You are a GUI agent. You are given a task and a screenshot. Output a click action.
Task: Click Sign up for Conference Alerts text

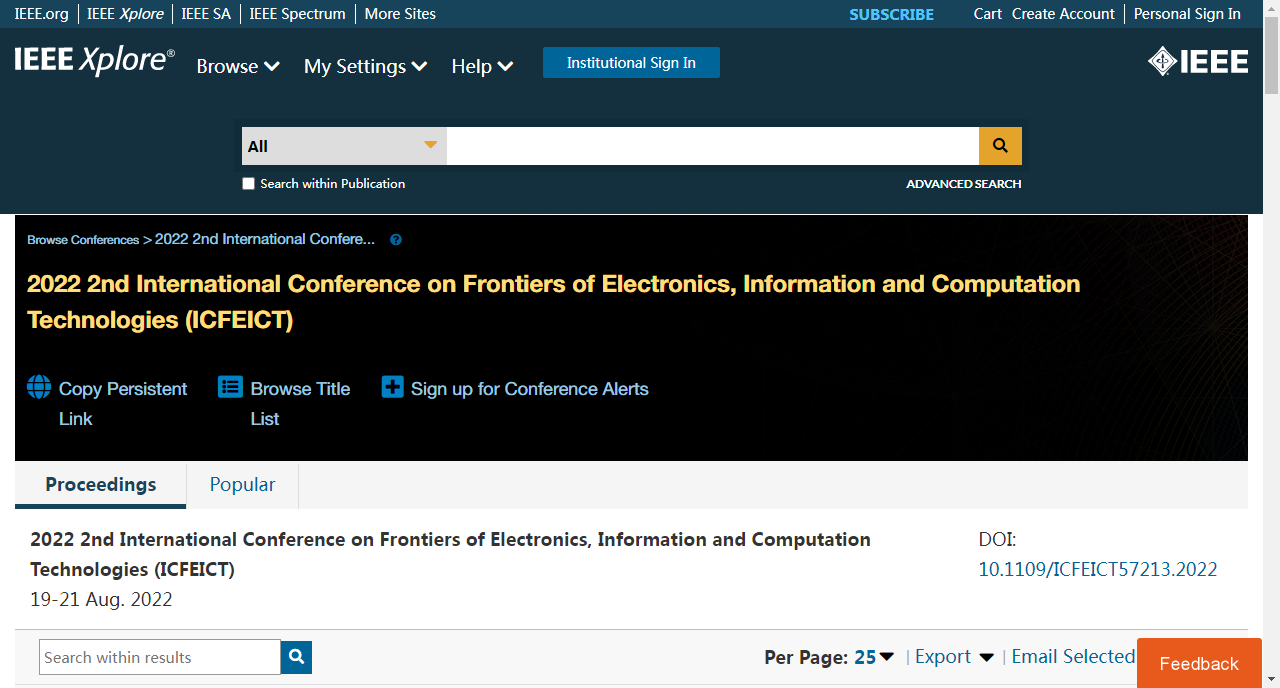[x=530, y=389]
